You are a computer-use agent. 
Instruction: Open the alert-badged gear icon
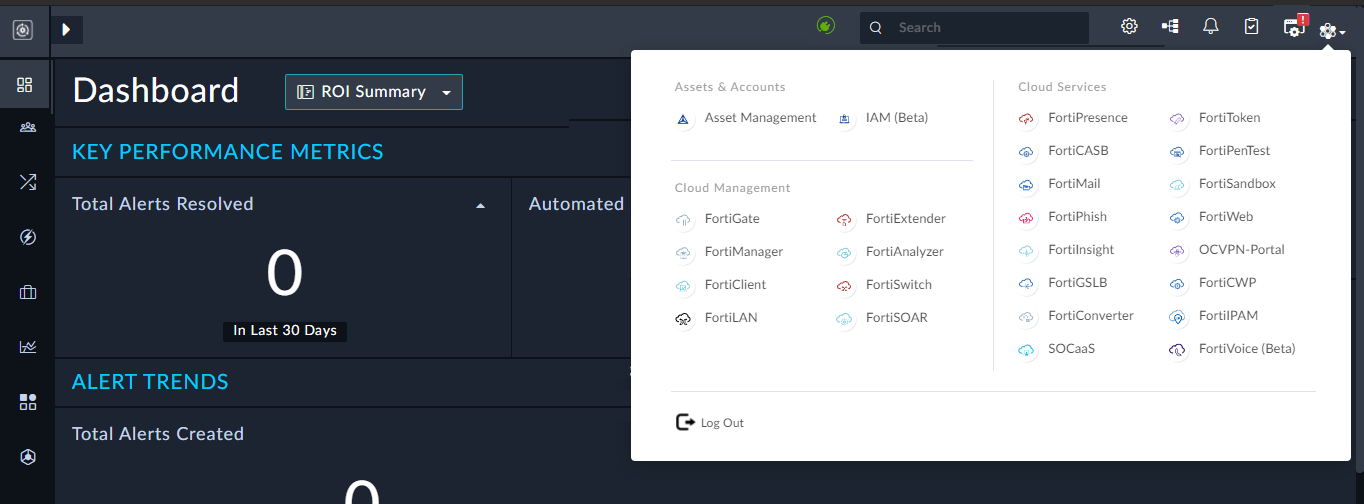1295,27
